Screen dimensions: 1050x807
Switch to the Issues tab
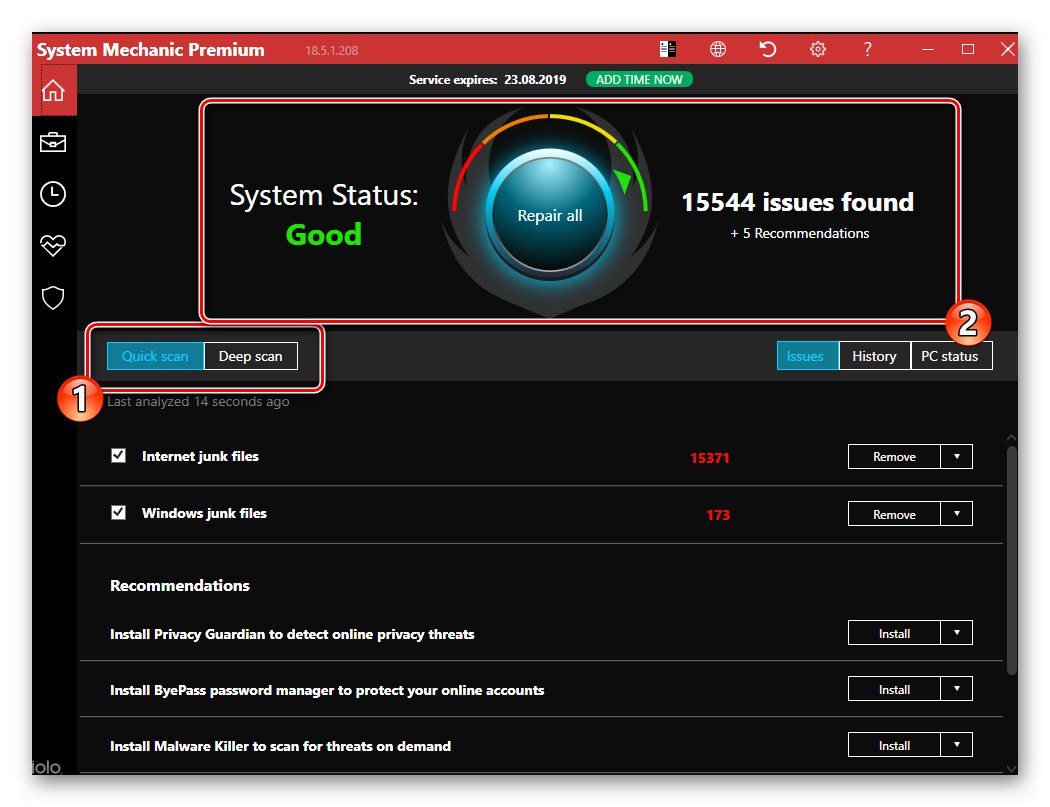(x=808, y=356)
